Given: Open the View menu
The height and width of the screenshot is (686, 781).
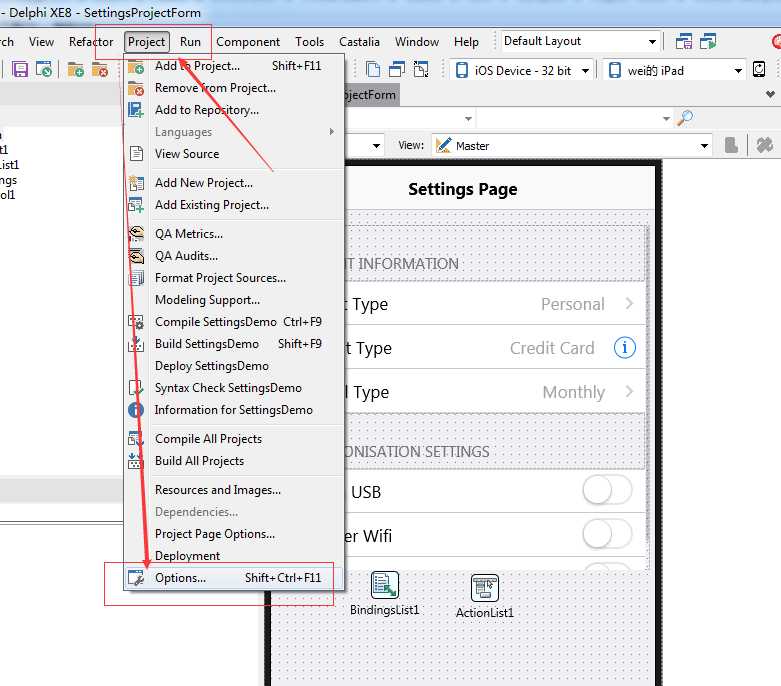Looking at the screenshot, I should pyautogui.click(x=41, y=42).
